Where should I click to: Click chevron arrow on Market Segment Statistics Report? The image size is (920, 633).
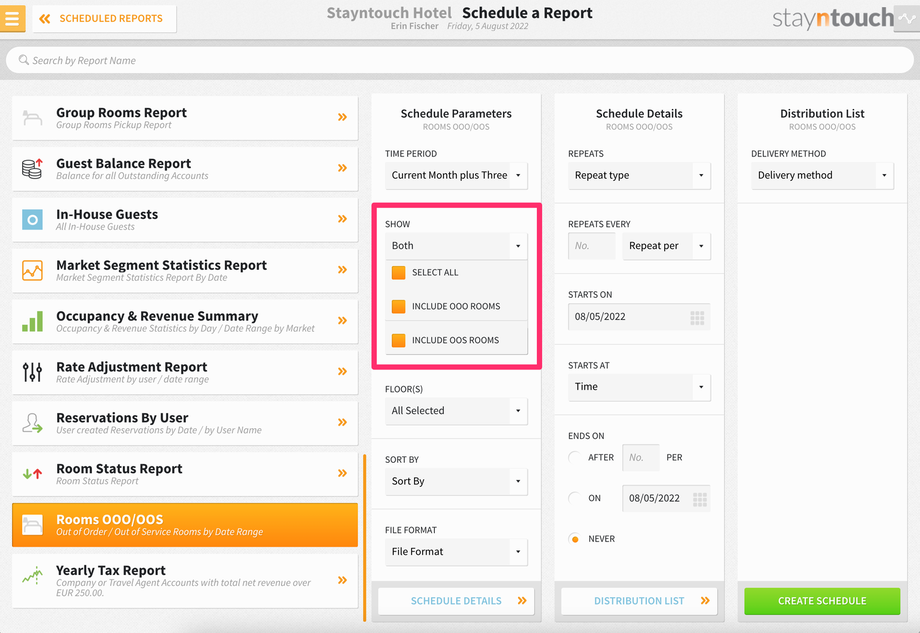tap(343, 270)
